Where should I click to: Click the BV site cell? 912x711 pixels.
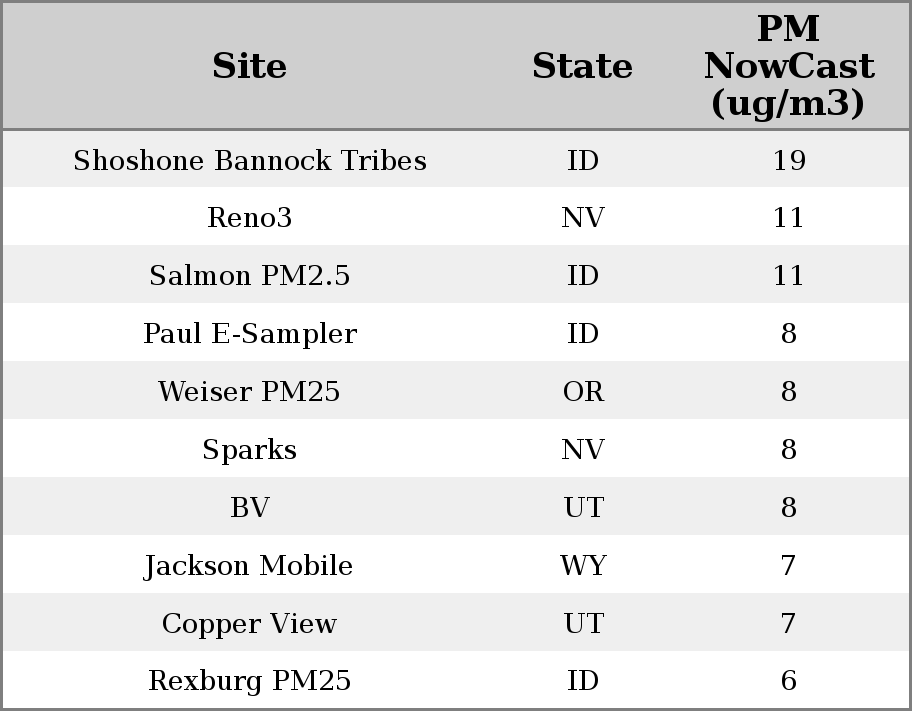[250, 508]
